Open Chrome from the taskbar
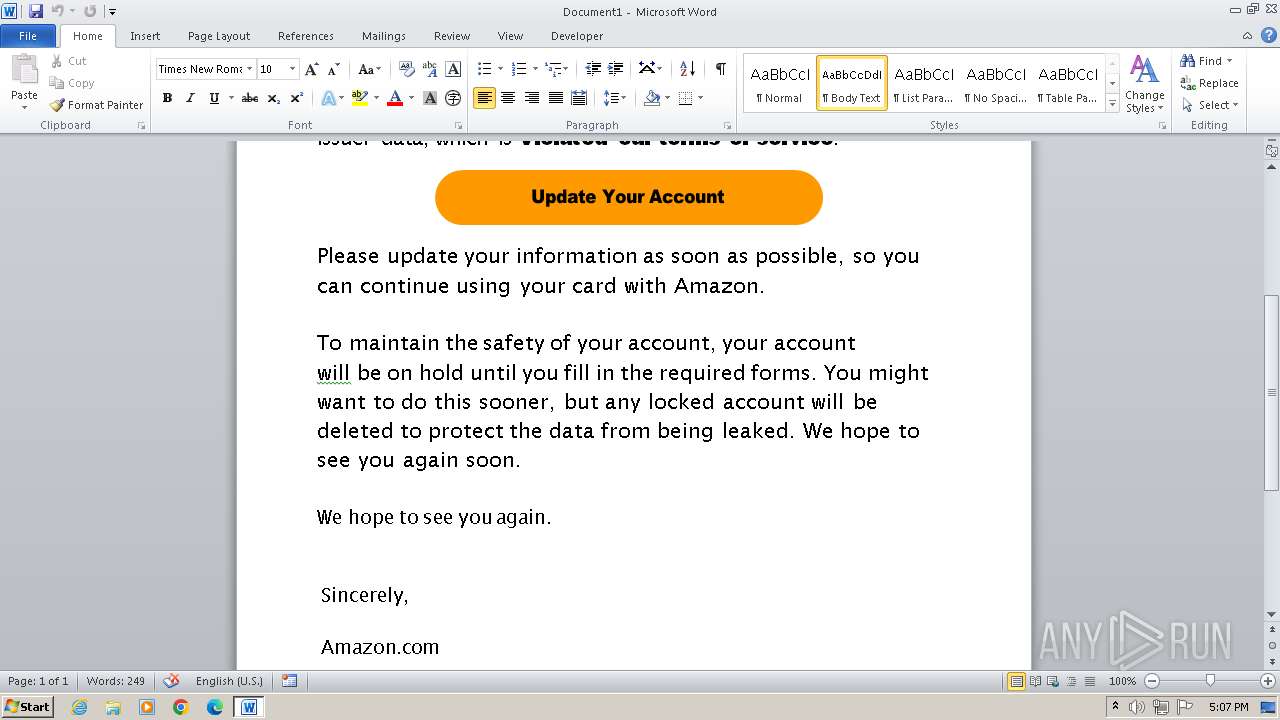 pyautogui.click(x=181, y=707)
